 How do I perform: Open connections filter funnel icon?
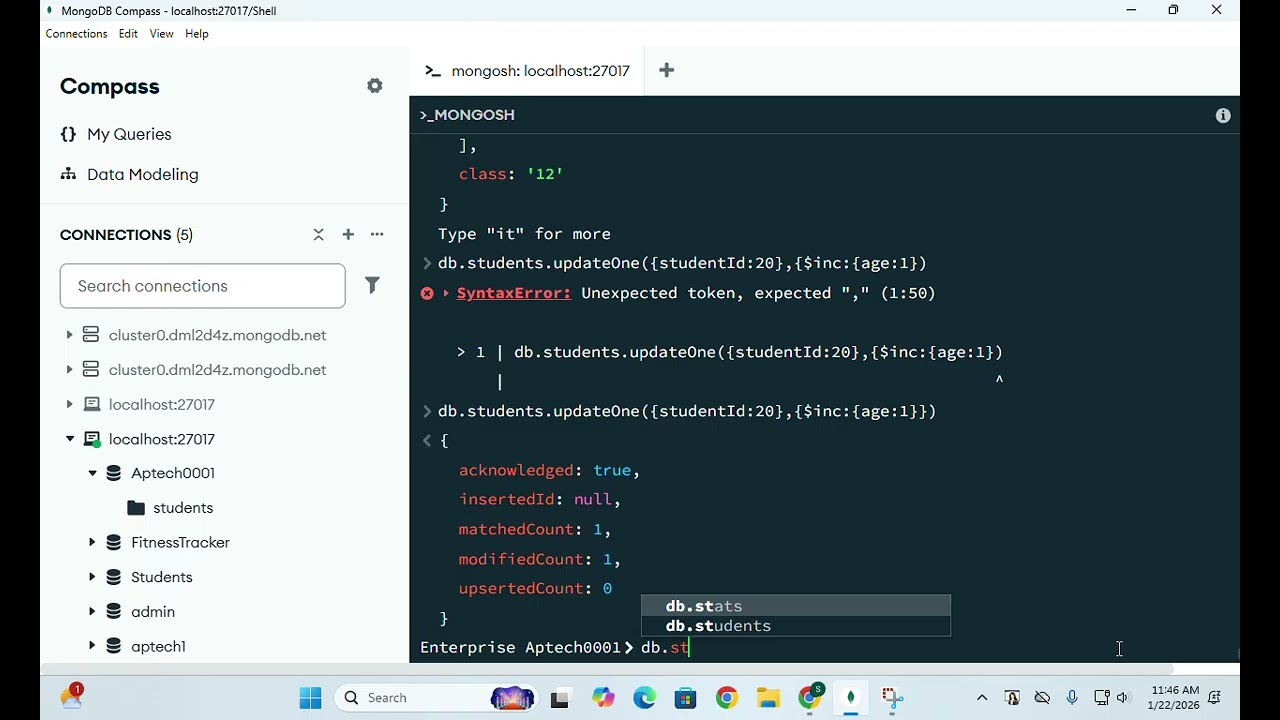[x=372, y=286]
